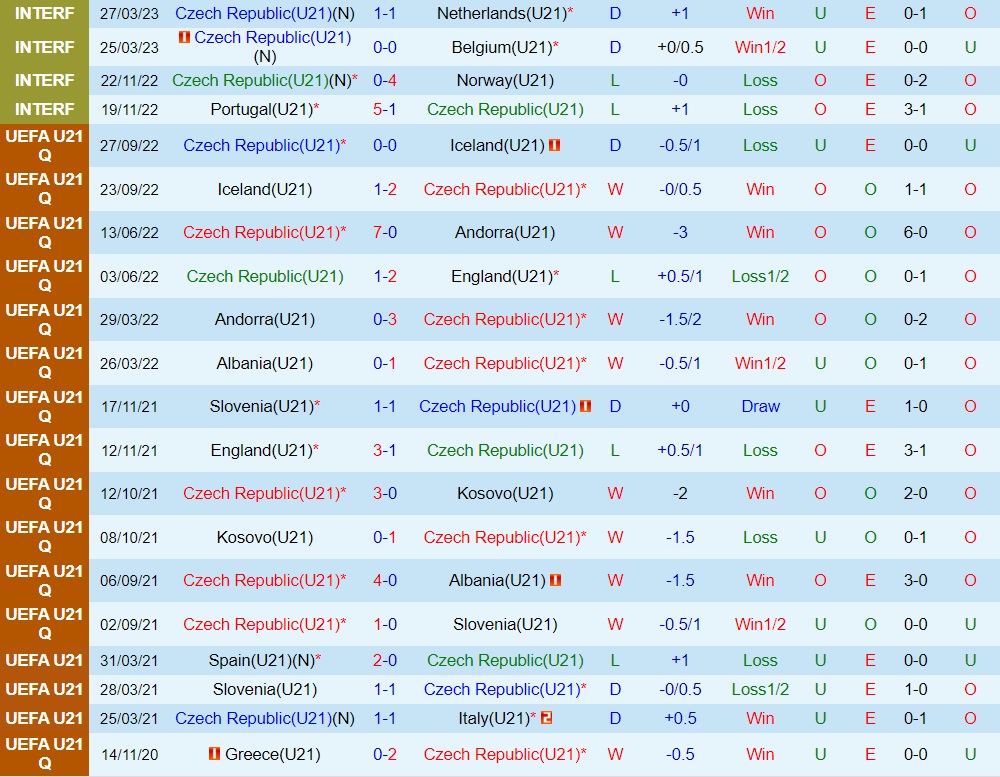
Task: Click the +0/0.5 handicap on Belgium row
Action: [x=680, y=47]
